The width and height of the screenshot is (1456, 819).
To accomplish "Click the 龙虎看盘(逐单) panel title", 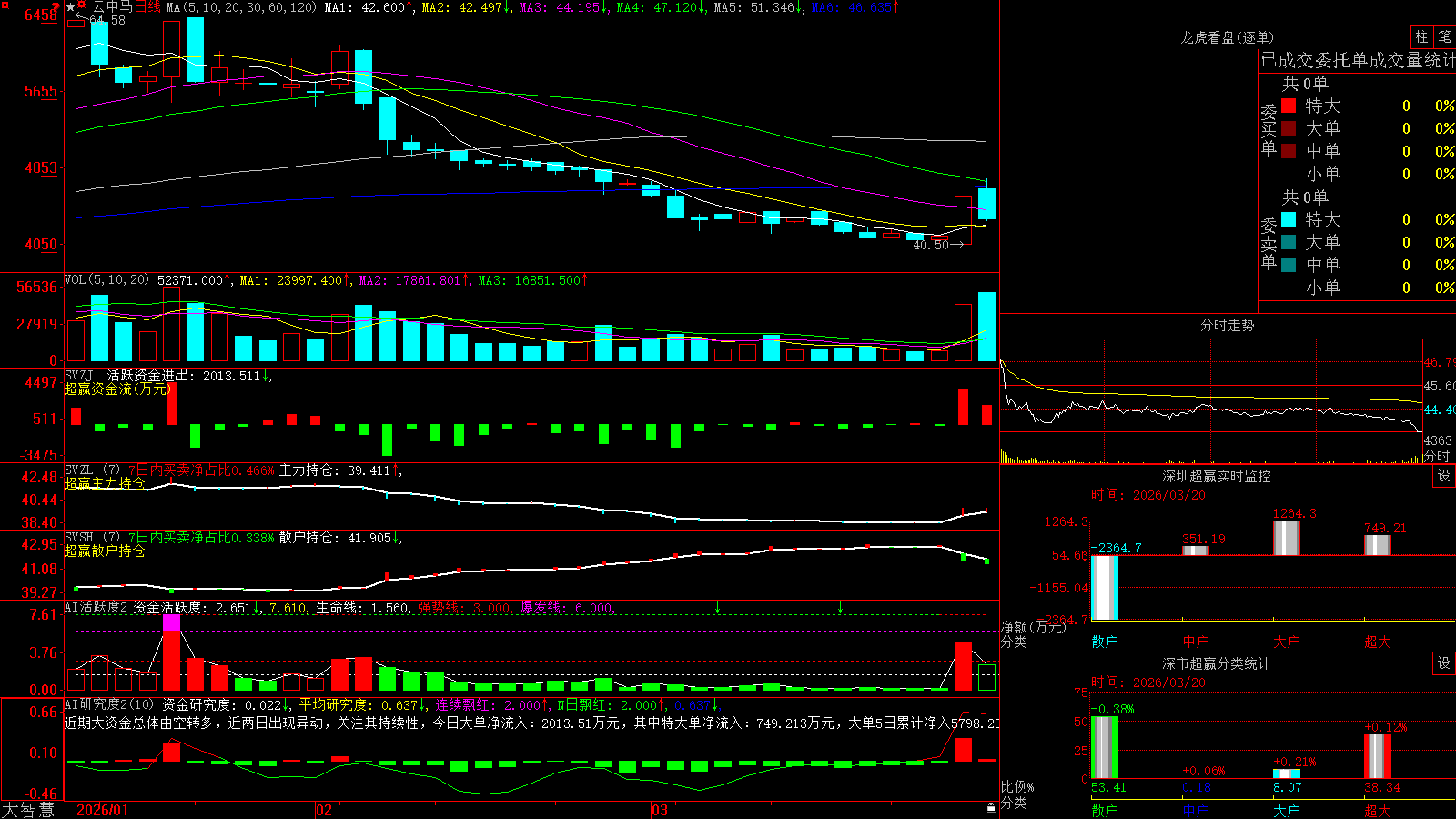I will point(1227,37).
